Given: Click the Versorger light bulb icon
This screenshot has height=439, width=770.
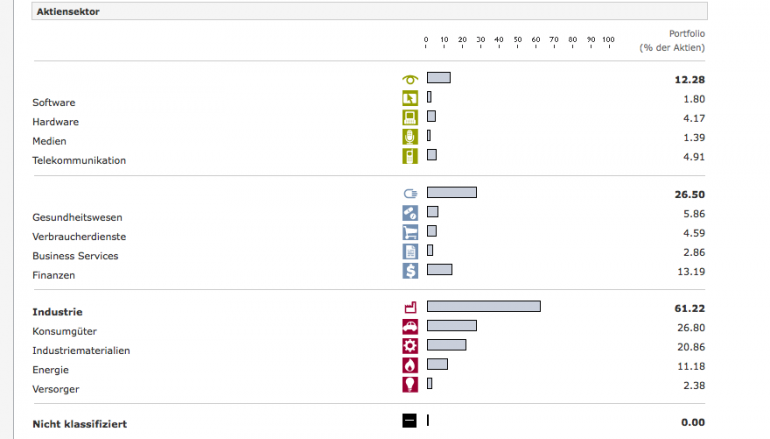Looking at the screenshot, I should 409,384.
